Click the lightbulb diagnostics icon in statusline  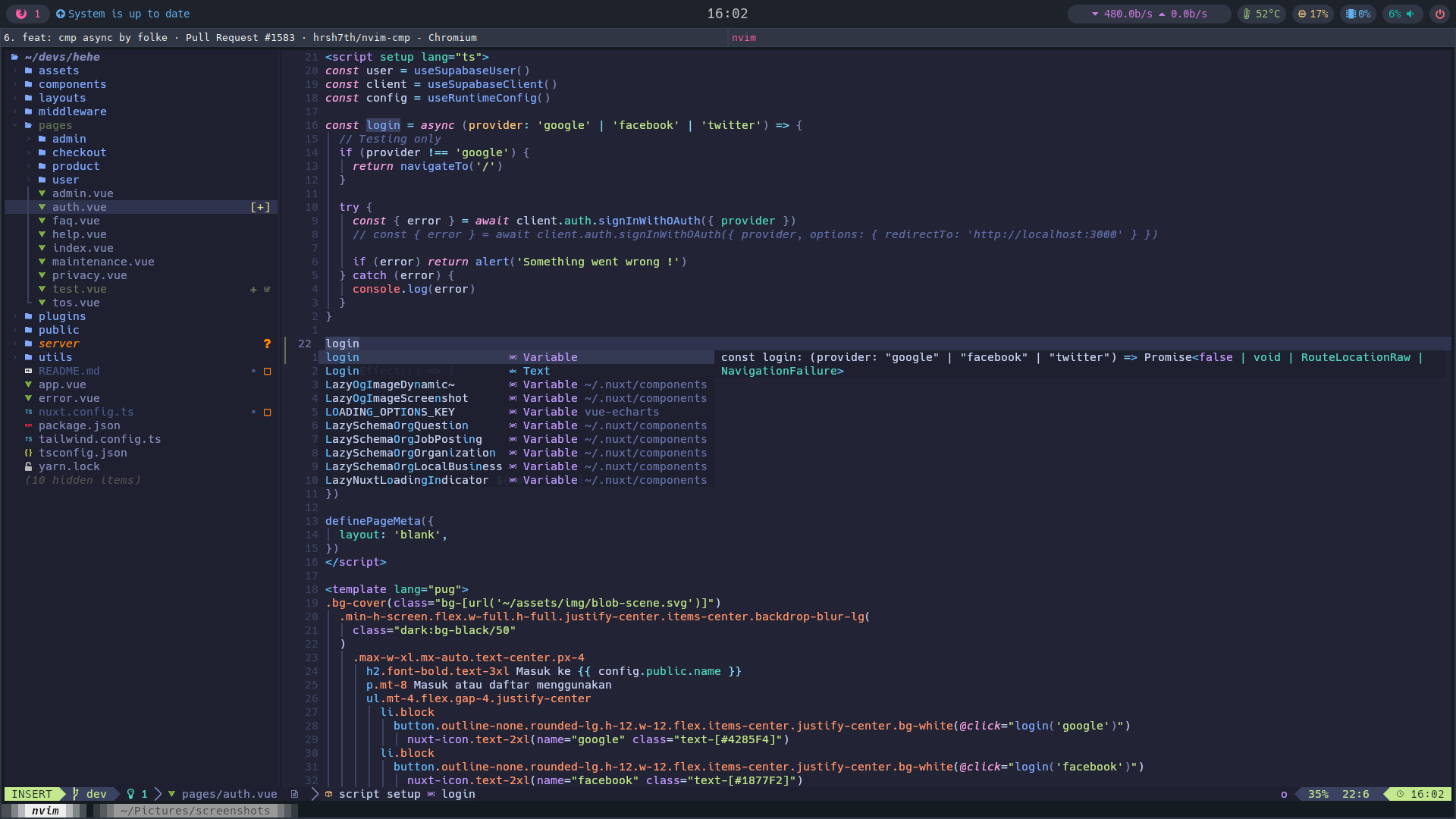131,794
